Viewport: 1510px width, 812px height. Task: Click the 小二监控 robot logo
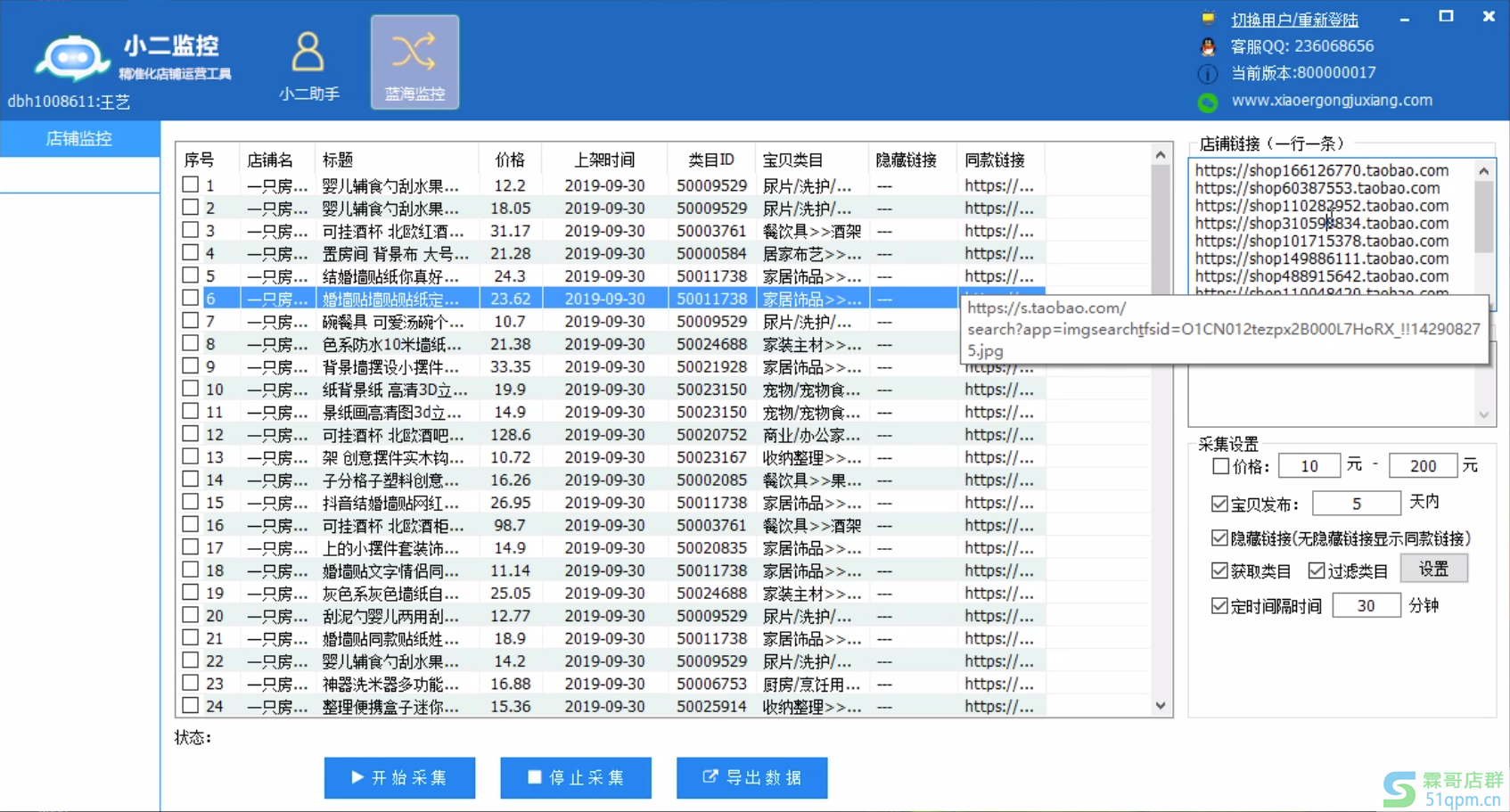(x=71, y=59)
